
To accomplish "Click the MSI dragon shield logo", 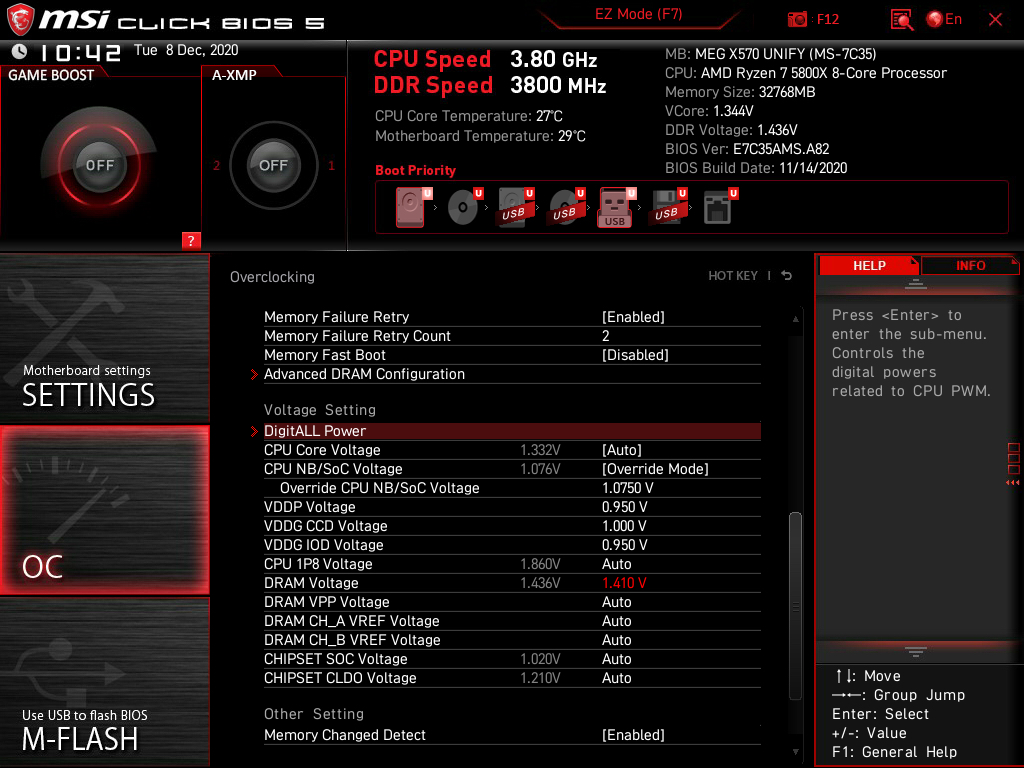I will click(20, 20).
